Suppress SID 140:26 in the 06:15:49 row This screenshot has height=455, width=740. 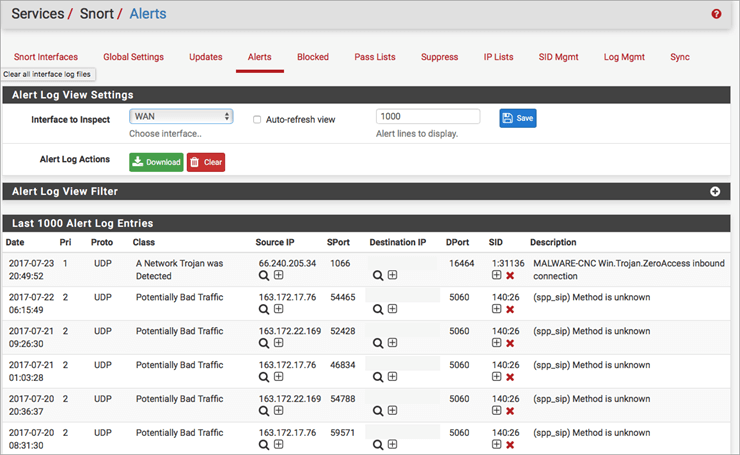pos(496,309)
